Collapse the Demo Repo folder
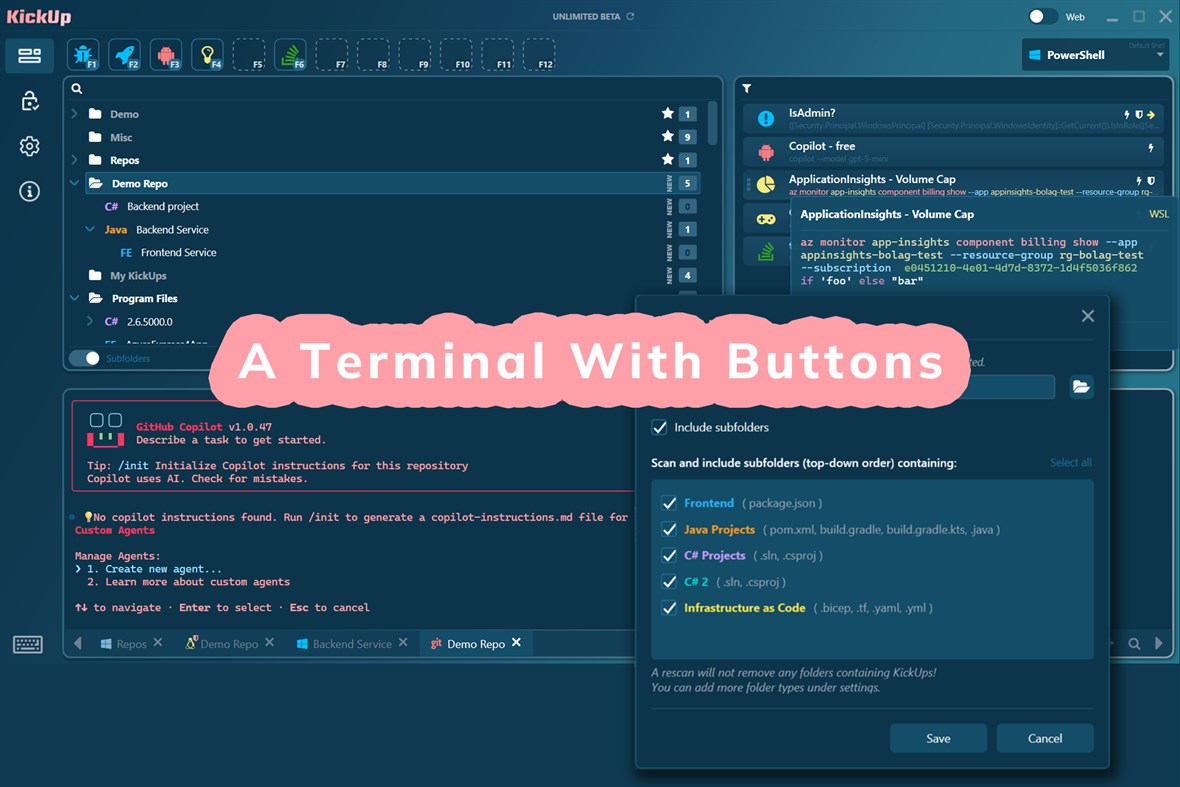This screenshot has height=787, width=1180. [74, 183]
